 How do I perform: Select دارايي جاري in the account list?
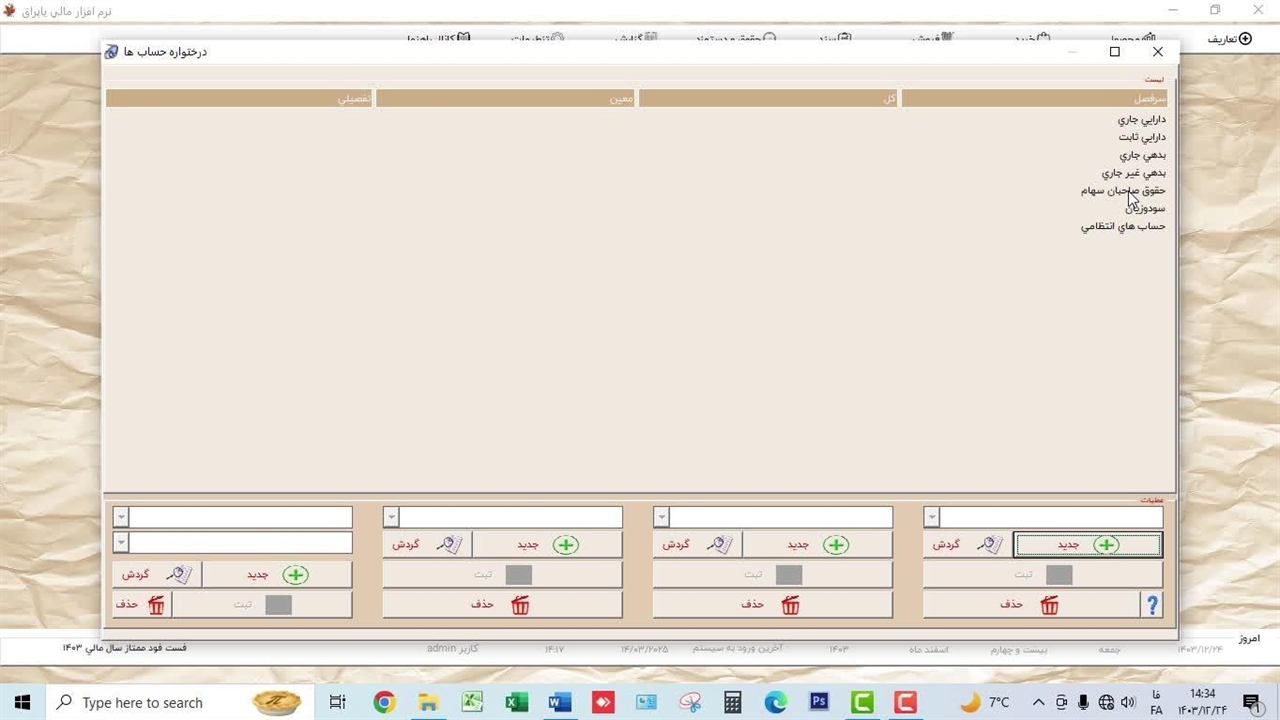(1141, 119)
